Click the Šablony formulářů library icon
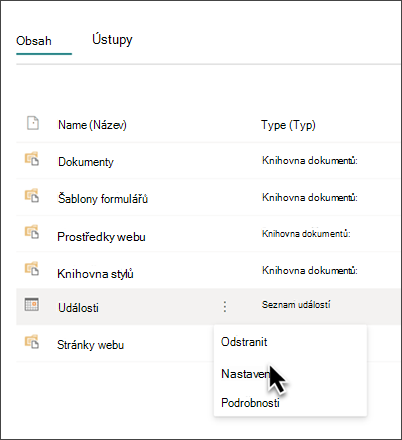This screenshot has height=440, width=402. [32, 195]
